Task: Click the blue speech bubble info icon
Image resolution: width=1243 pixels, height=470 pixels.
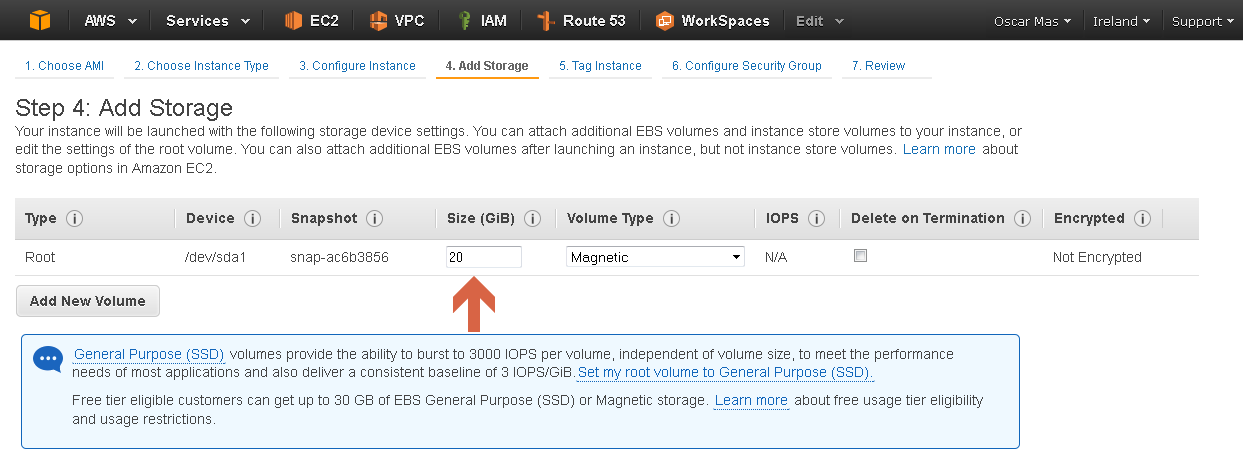Action: pos(48,359)
